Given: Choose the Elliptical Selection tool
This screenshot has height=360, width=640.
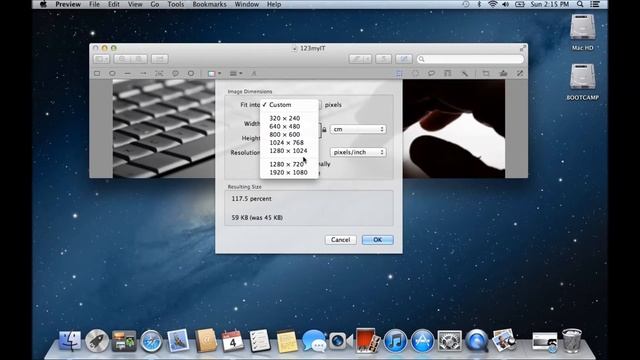Looking at the screenshot, I should click(415, 73).
